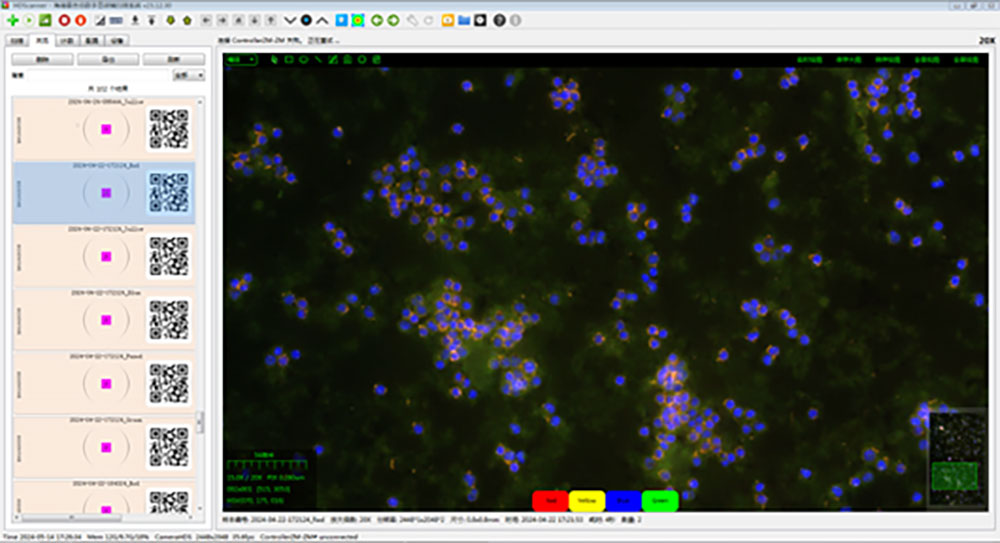Select the ellipse annotation tool

[x=303, y=59]
